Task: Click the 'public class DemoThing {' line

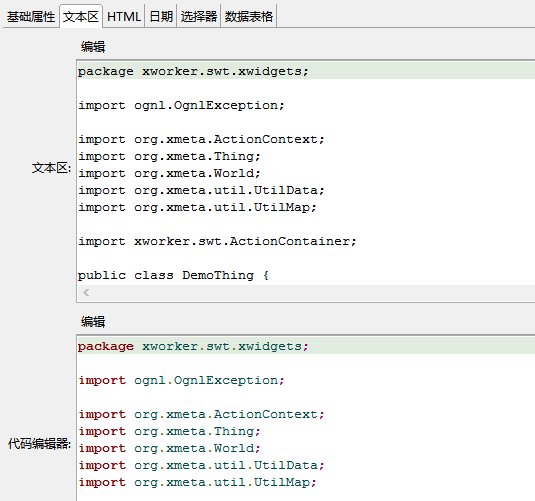Action: pos(173,275)
